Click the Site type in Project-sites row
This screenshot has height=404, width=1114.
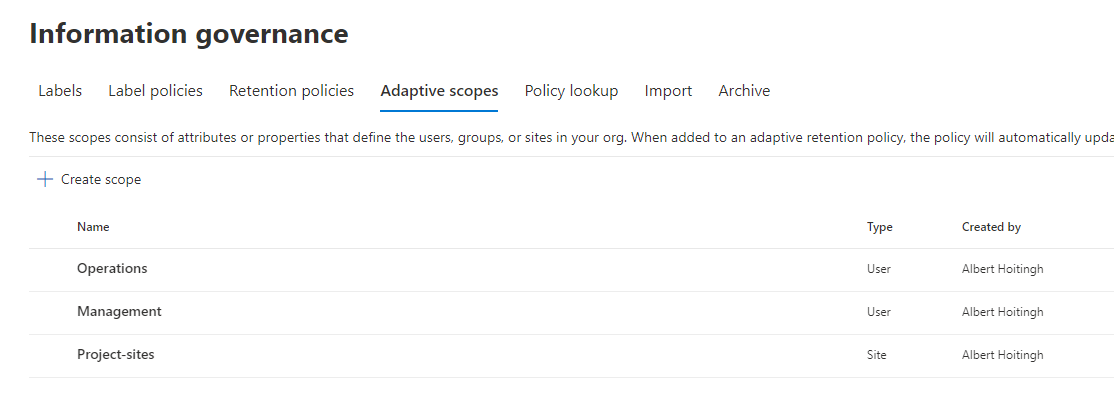coord(876,355)
